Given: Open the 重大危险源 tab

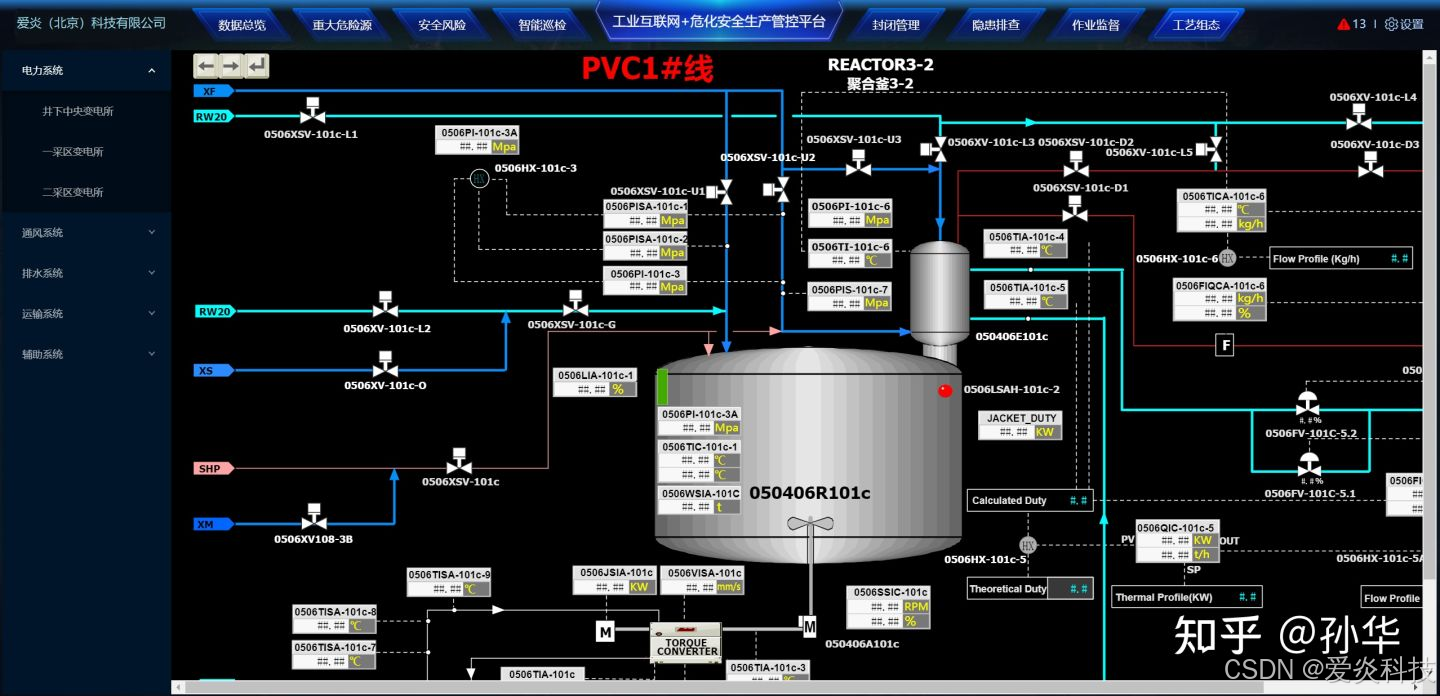Looking at the screenshot, I should click(342, 25).
